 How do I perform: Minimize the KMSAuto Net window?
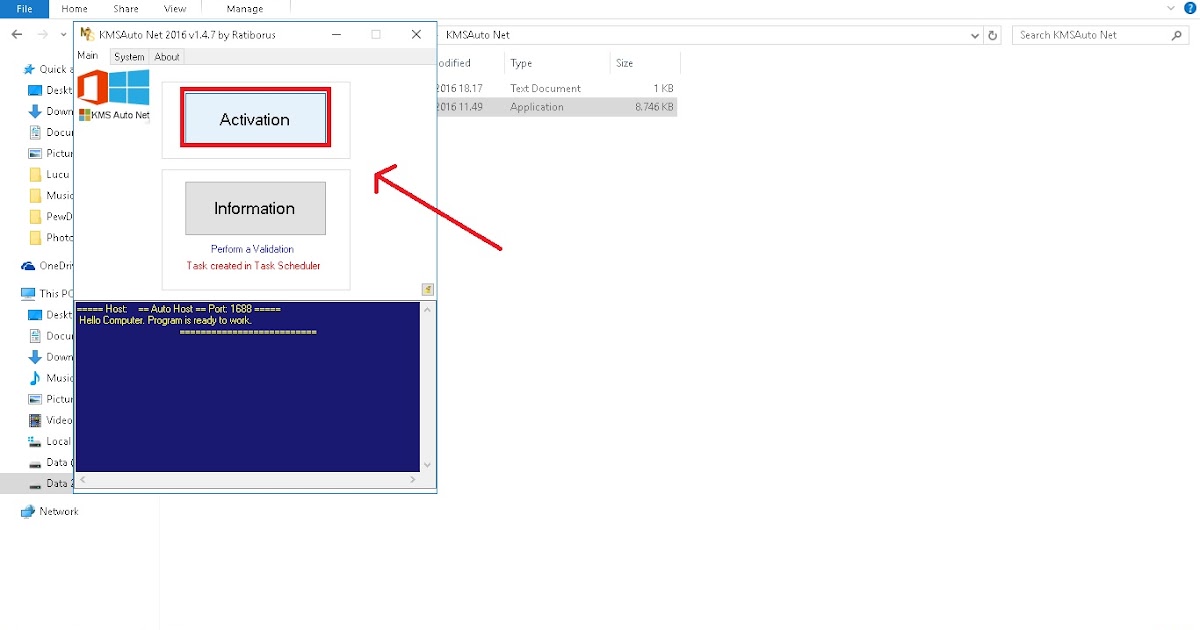tap(335, 34)
